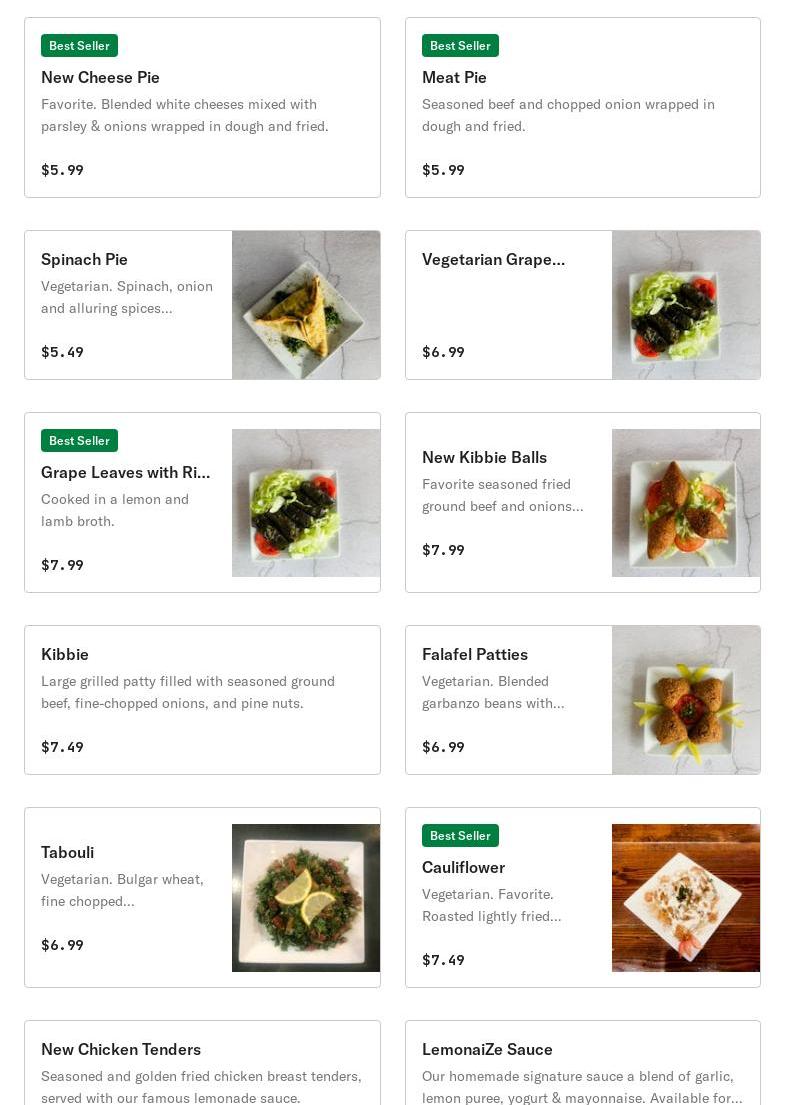The width and height of the screenshot is (785, 1105).
Task: Open the Cauliflower dish image
Action: click(x=686, y=898)
